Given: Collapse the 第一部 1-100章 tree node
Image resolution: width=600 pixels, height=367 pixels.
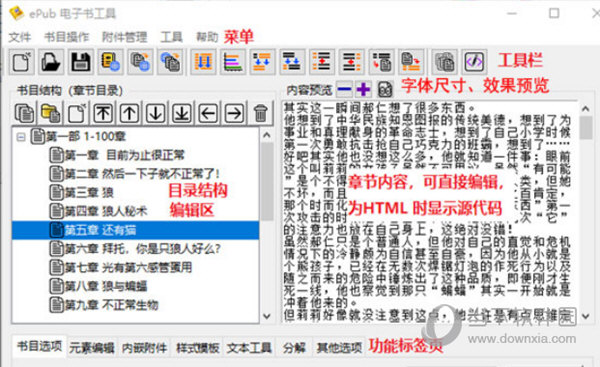Looking at the screenshot, I should tap(21, 137).
